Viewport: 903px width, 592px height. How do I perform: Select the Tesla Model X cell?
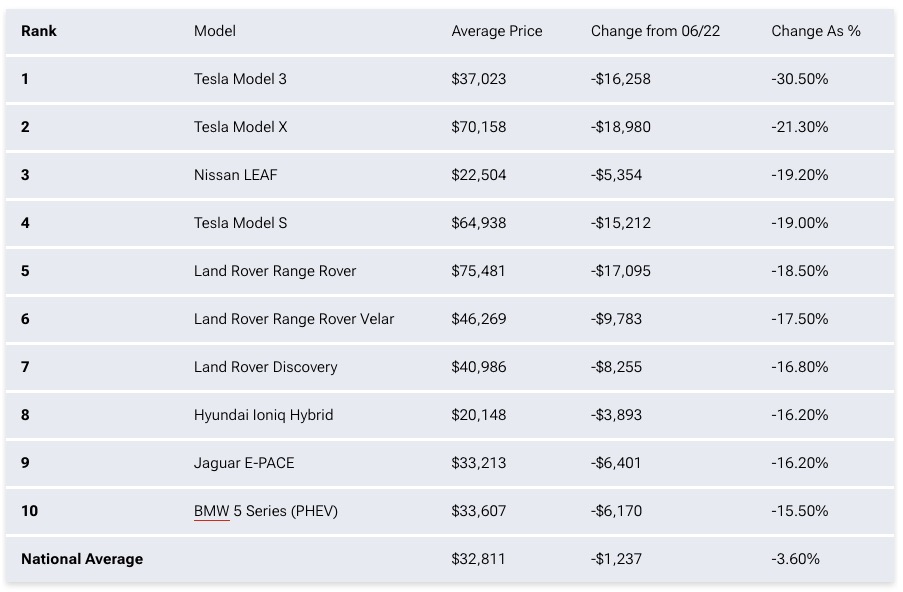[x=240, y=127]
